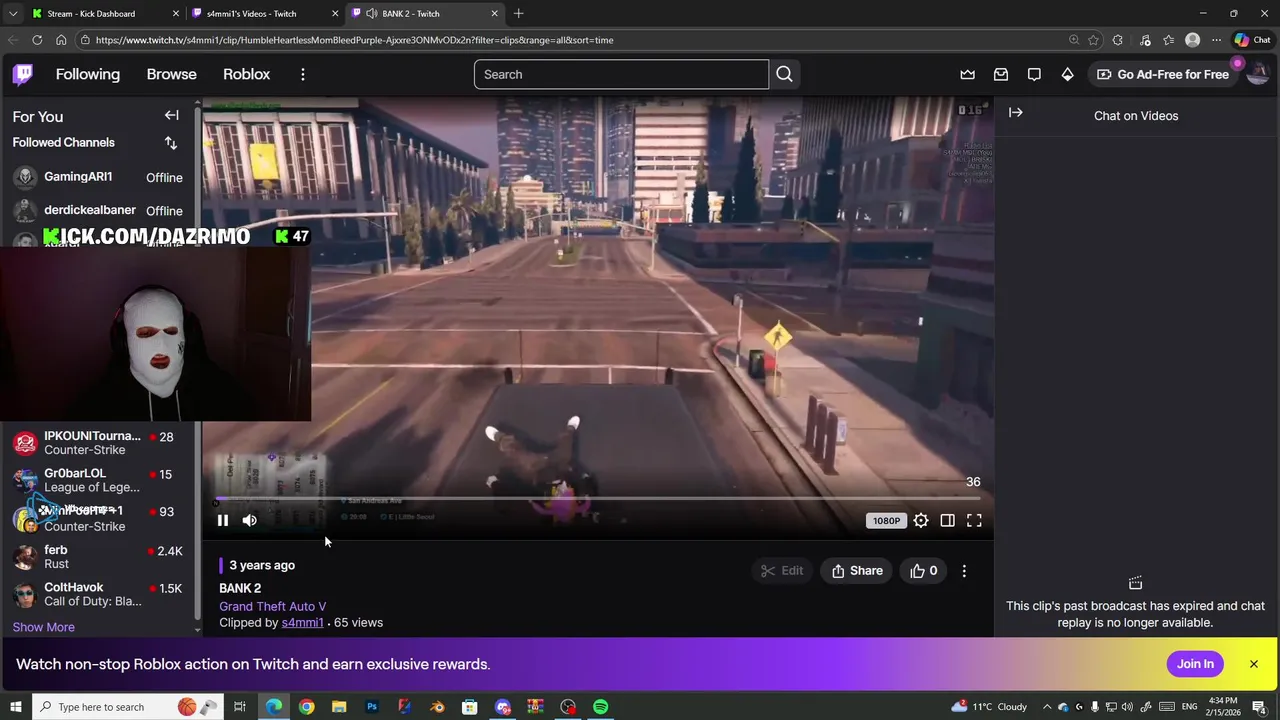Open the whispers chat bubble icon

[x=1034, y=74]
